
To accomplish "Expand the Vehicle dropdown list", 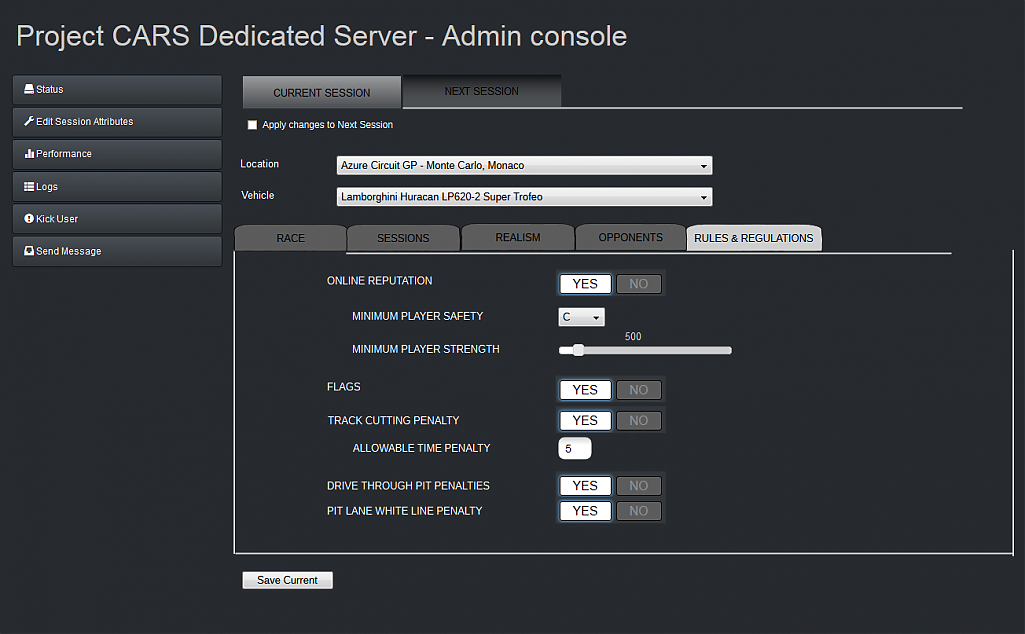I will (524, 197).
